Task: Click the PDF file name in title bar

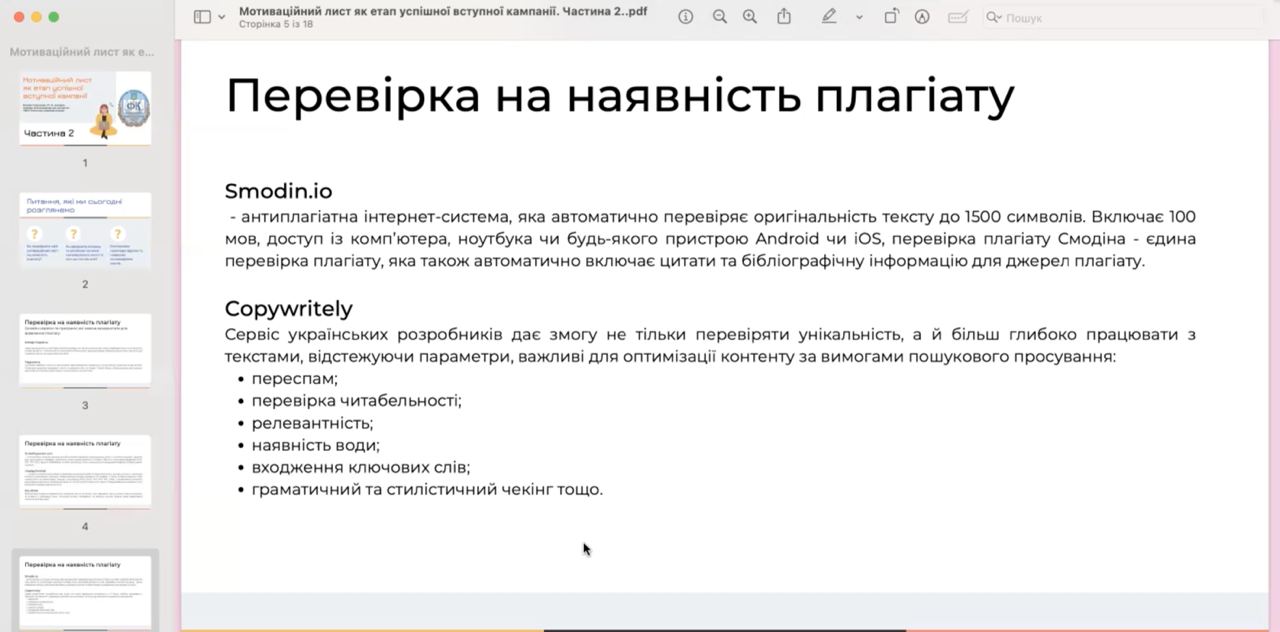Action: click(443, 11)
